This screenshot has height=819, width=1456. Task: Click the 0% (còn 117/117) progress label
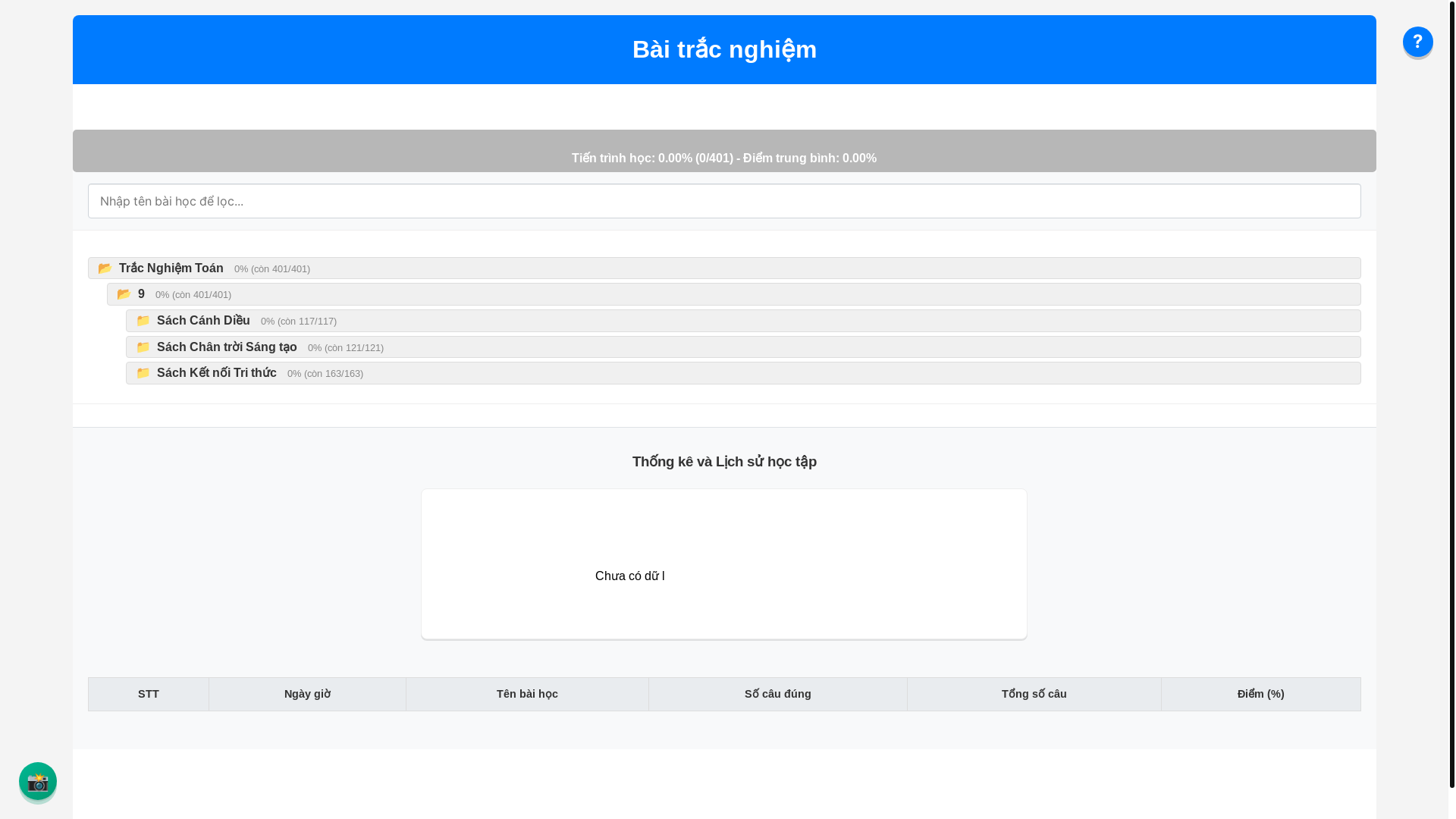tap(299, 322)
